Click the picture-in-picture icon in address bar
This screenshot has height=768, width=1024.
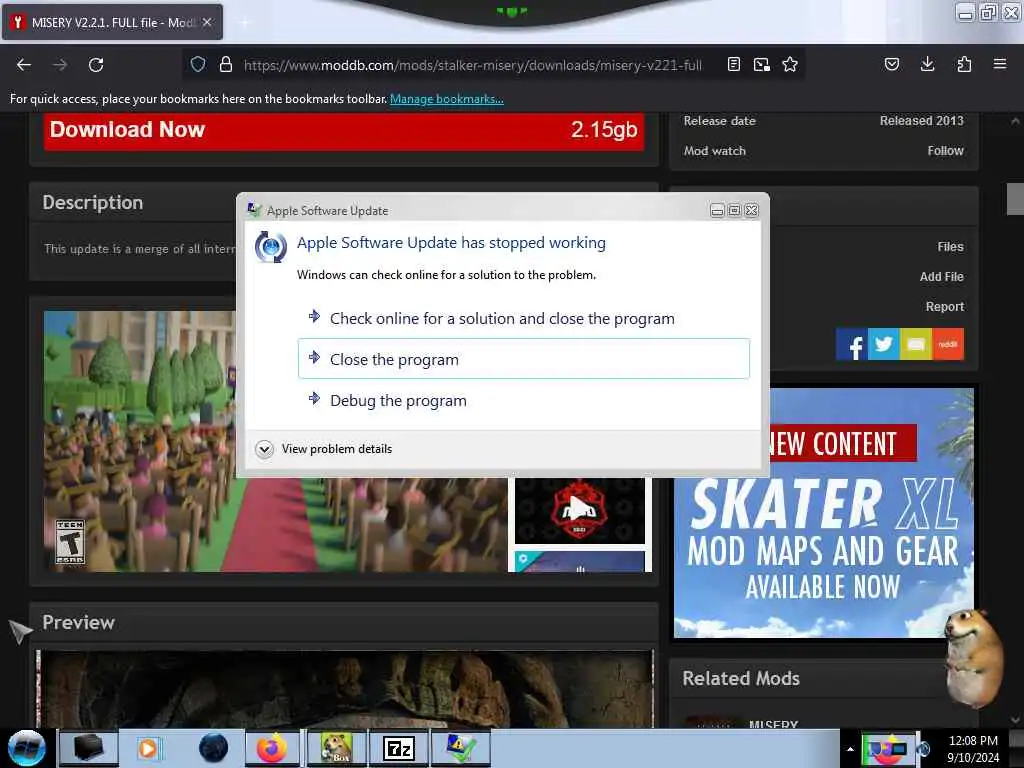point(761,64)
